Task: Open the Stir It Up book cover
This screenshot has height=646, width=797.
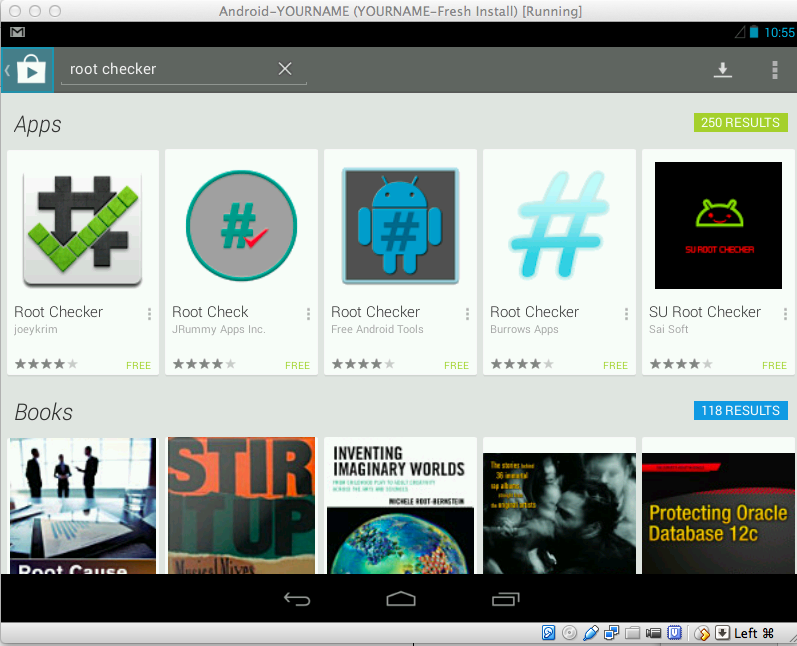Action: (241, 506)
